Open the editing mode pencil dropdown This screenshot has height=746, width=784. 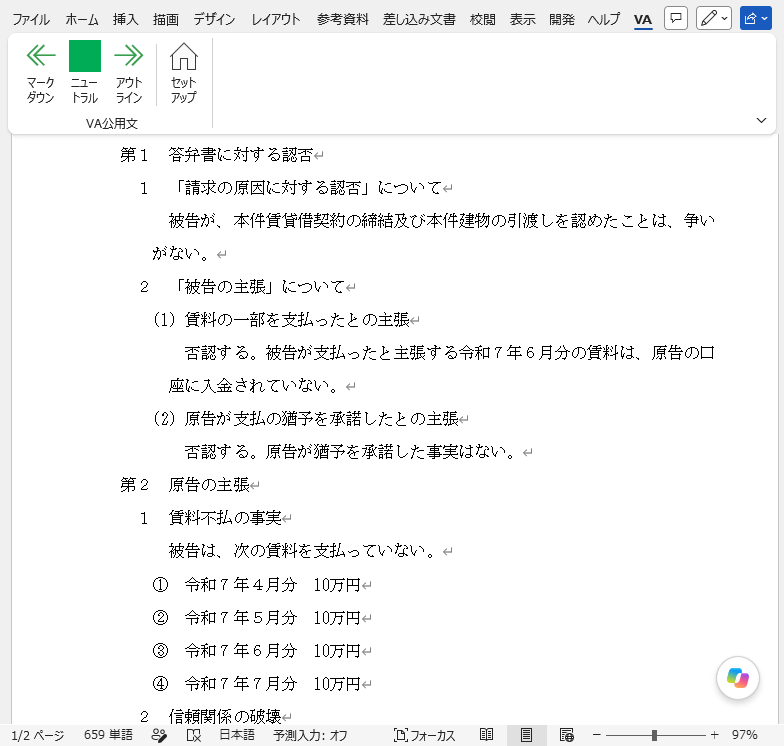click(x=714, y=18)
